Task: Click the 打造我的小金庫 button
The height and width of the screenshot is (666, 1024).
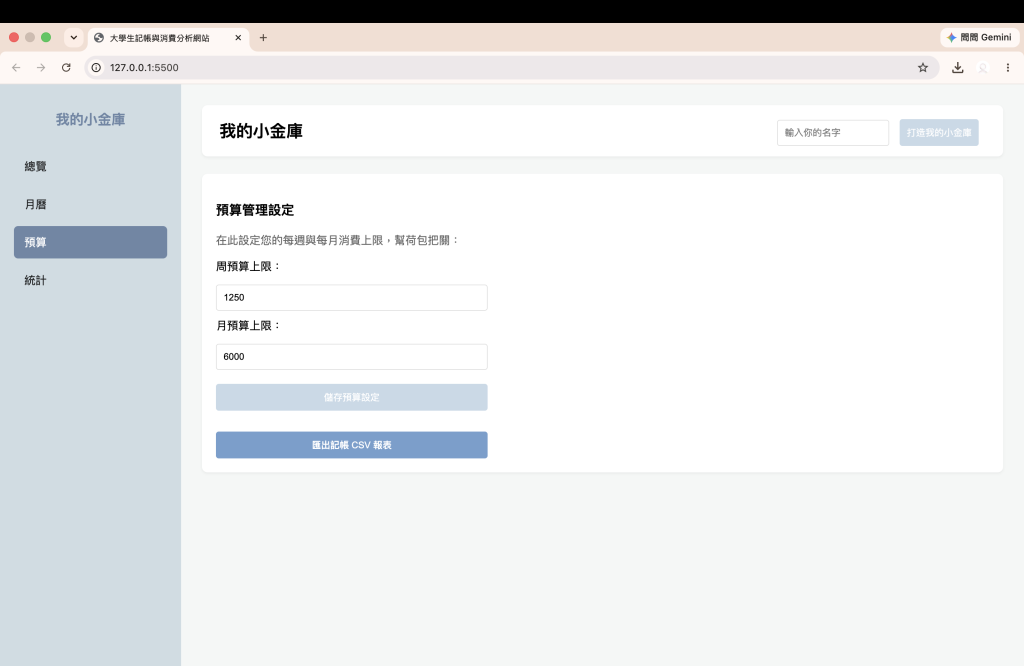Action: coord(939,133)
